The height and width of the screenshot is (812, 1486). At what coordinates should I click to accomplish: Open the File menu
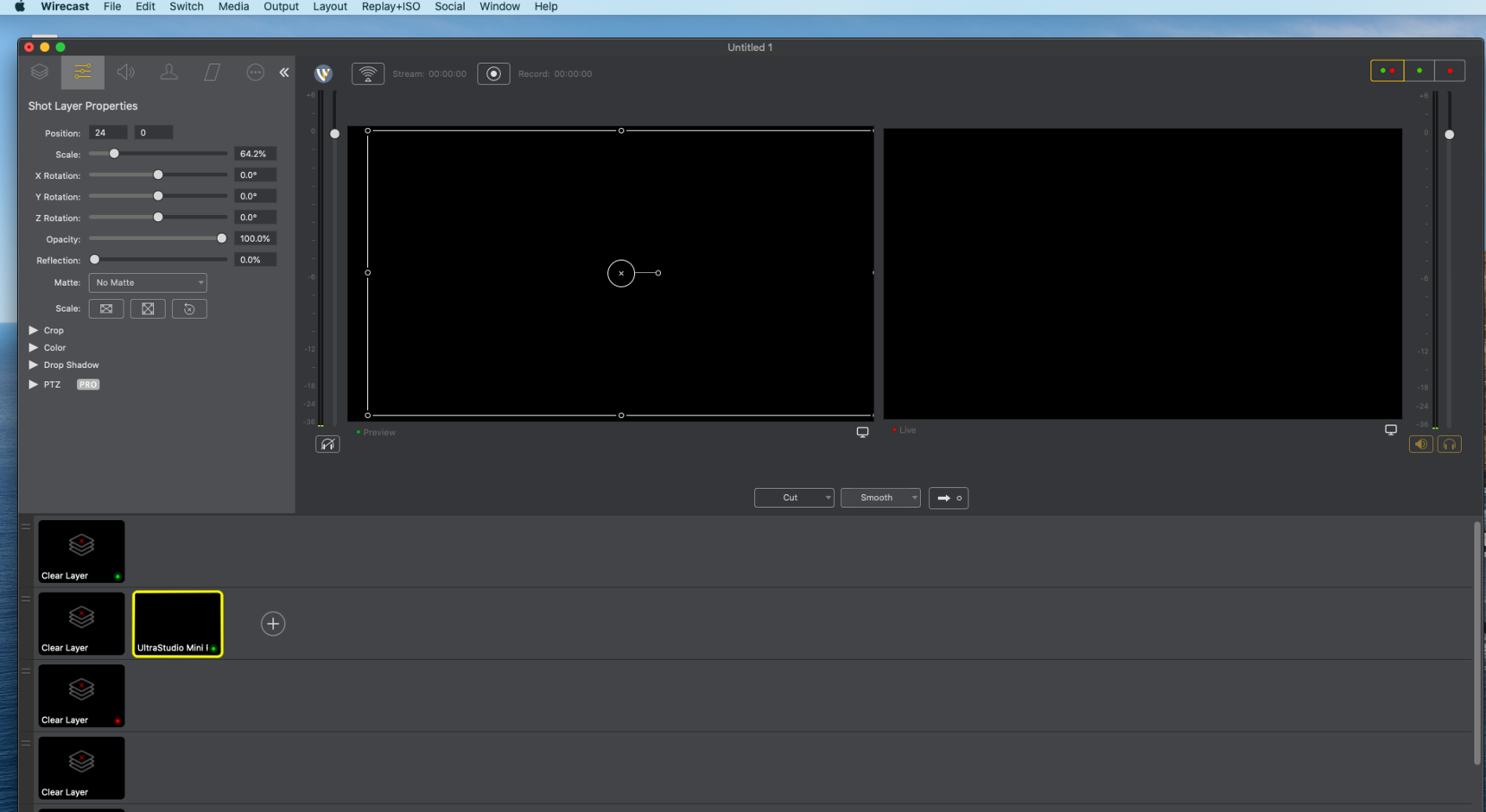pos(112,6)
